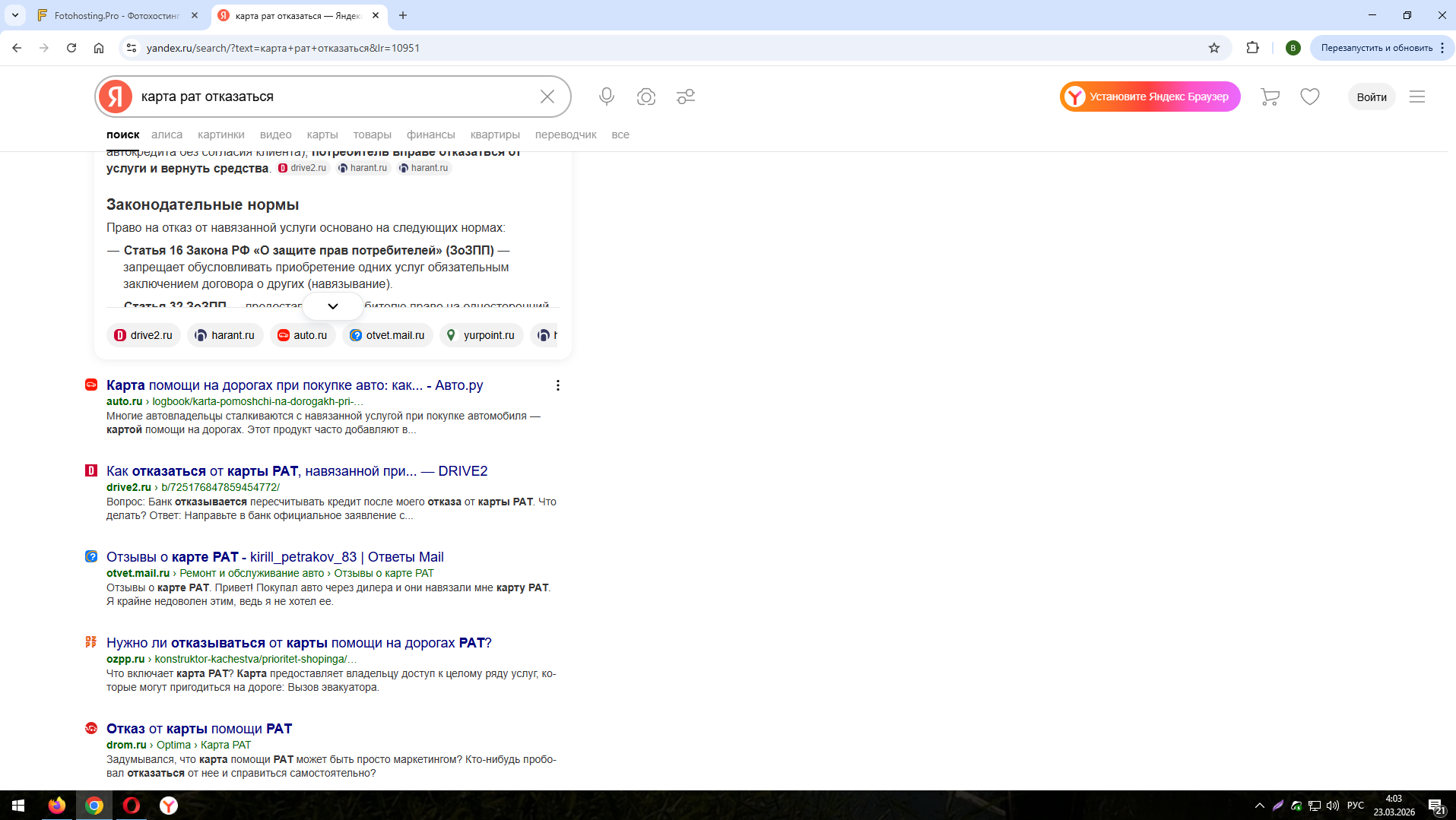This screenshot has height=820, width=1456.
Task: Close the Fotohosting.Pro tab
Action: pyautogui.click(x=195, y=15)
